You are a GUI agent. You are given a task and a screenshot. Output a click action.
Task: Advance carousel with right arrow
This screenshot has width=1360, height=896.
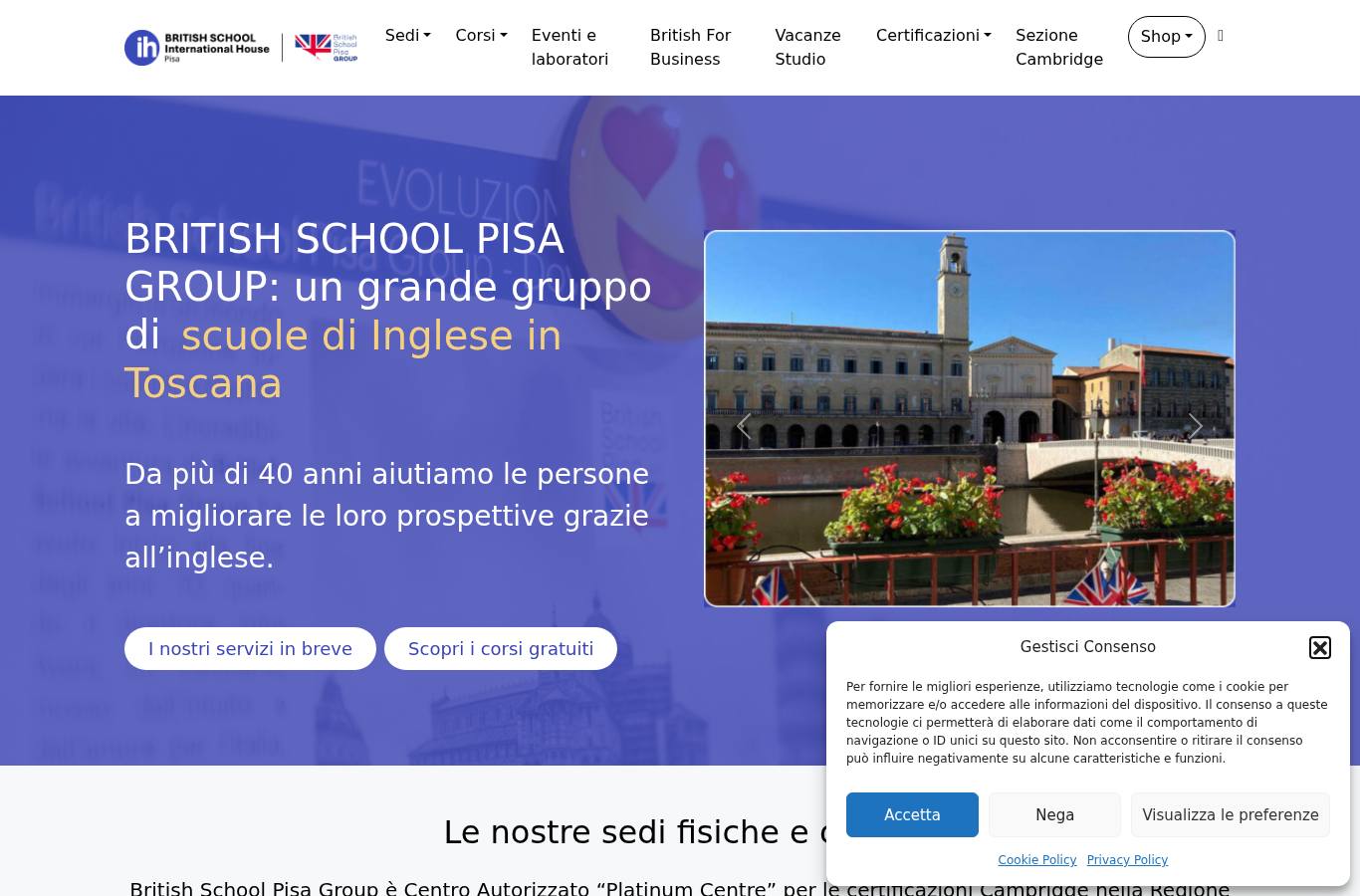[1196, 427]
